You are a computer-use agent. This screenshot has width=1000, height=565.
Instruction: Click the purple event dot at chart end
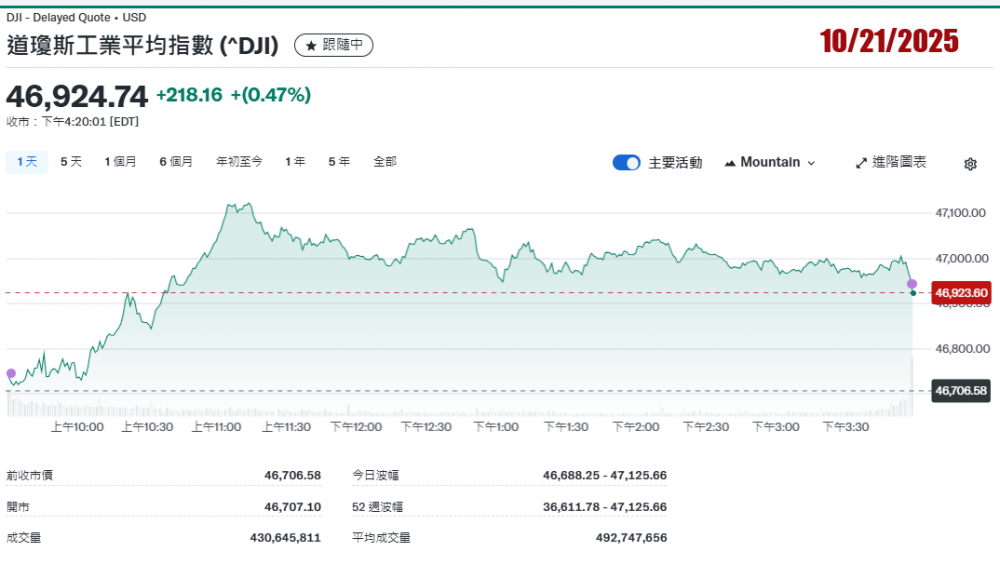coord(912,284)
